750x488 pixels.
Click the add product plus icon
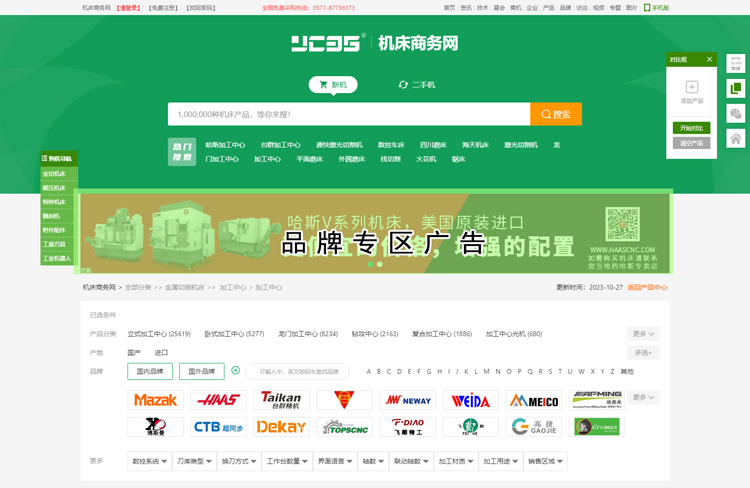tap(692, 88)
